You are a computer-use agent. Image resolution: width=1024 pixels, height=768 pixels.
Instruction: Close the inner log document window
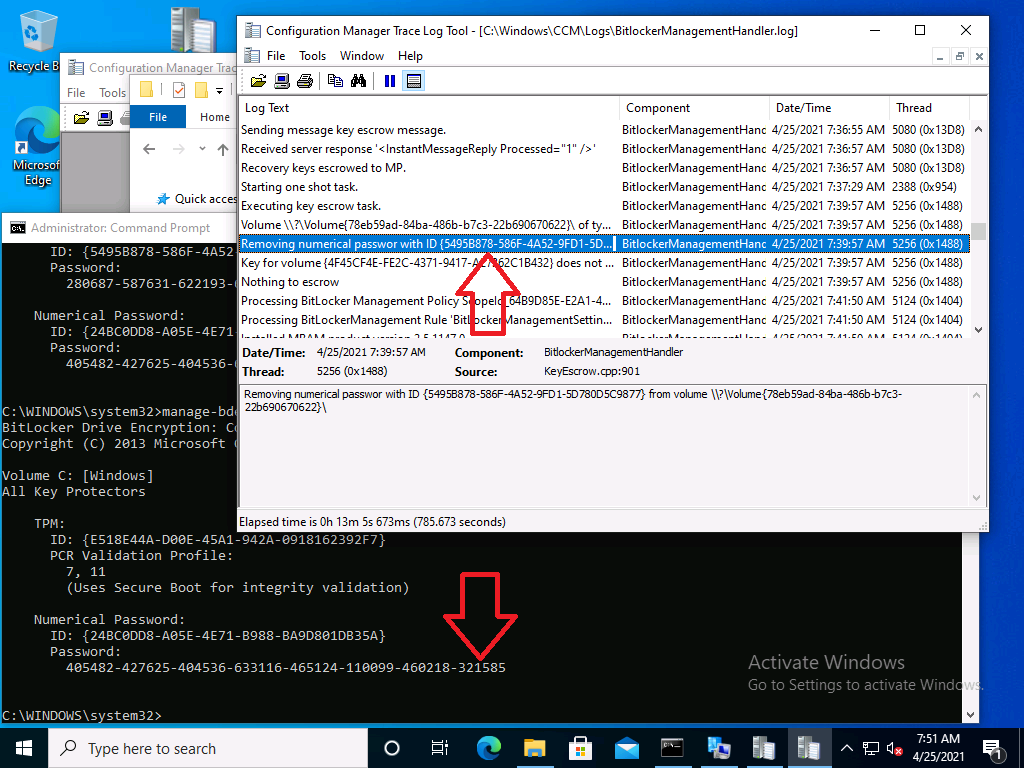[x=979, y=57]
